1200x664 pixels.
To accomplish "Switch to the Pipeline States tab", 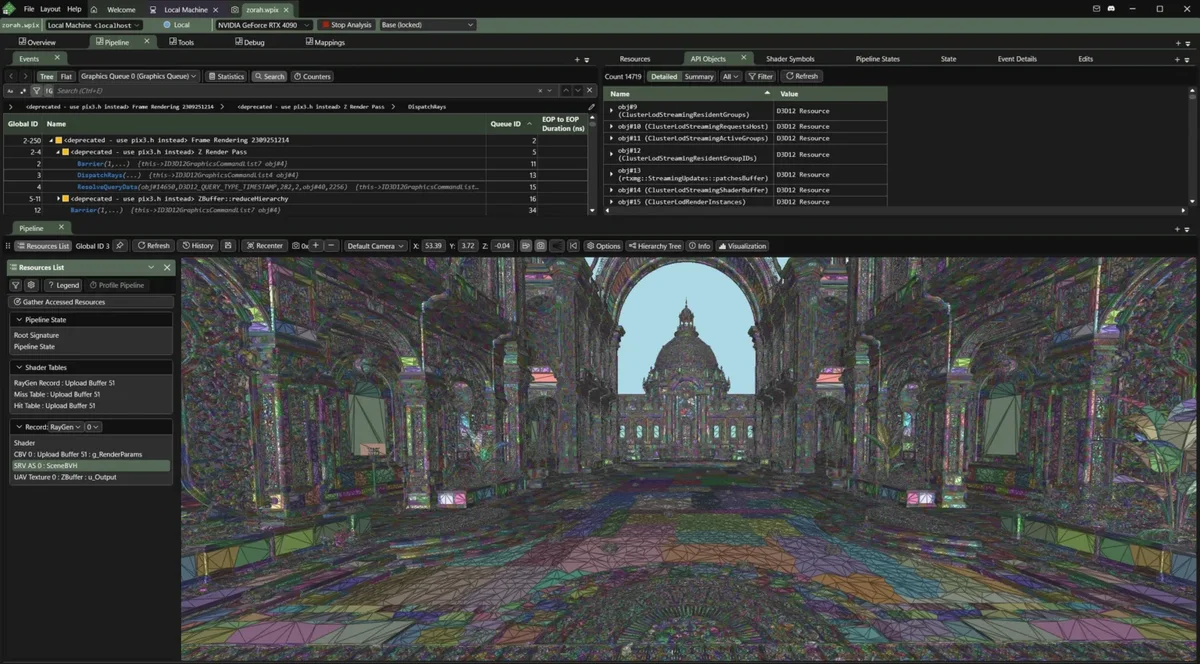I will pos(877,59).
